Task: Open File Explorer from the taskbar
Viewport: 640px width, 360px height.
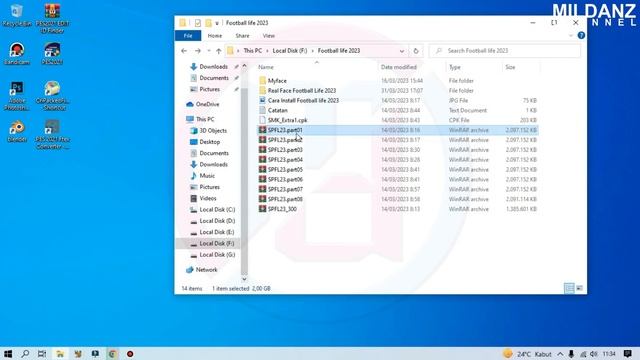Action: (x=60, y=354)
